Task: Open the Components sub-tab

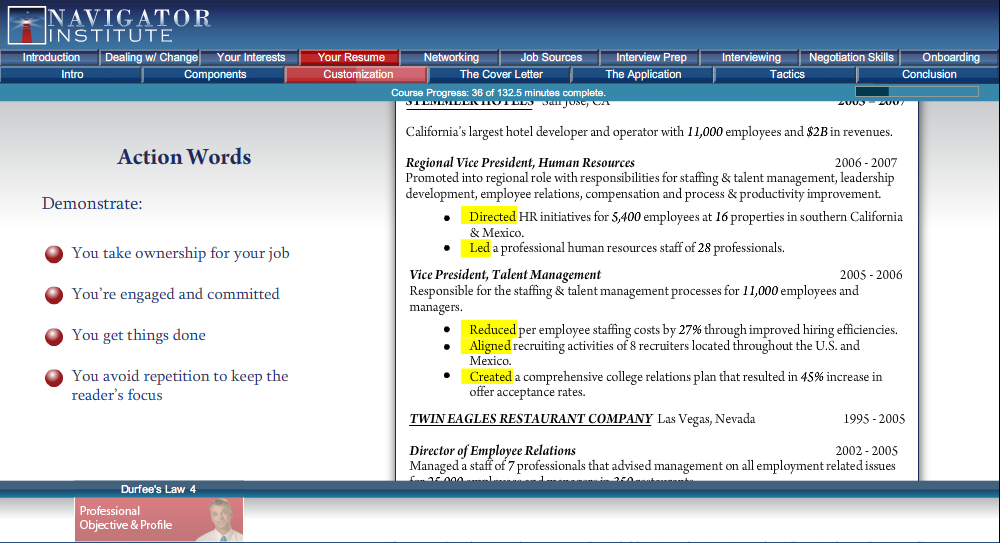Action: [x=215, y=74]
